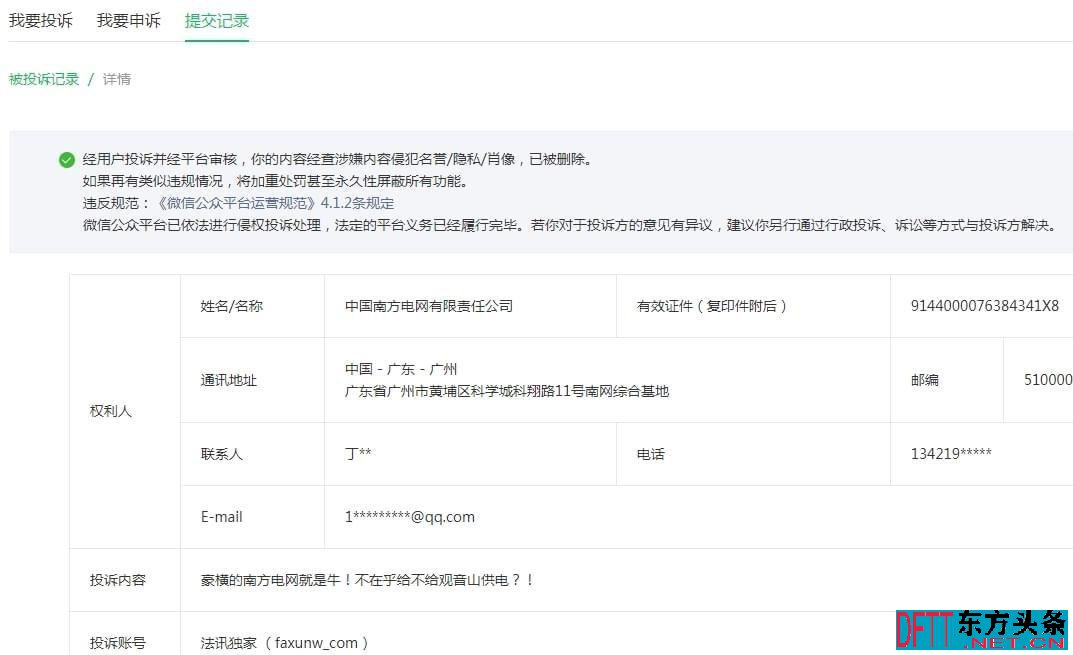The width and height of the screenshot is (1073, 655).
Task: Select the 提交记录 tab
Action: [217, 21]
